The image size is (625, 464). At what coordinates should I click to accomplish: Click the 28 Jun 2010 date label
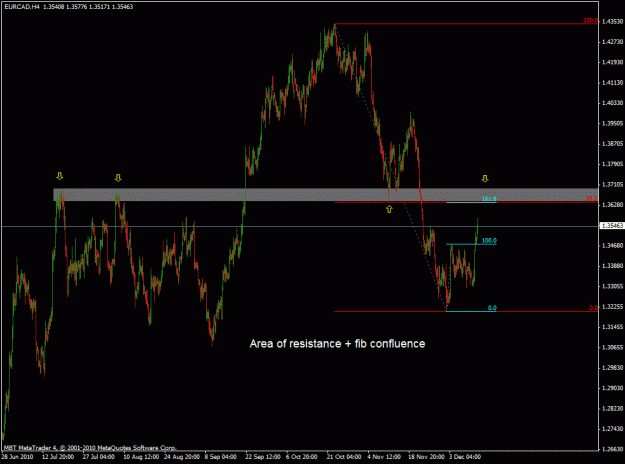point(17,457)
